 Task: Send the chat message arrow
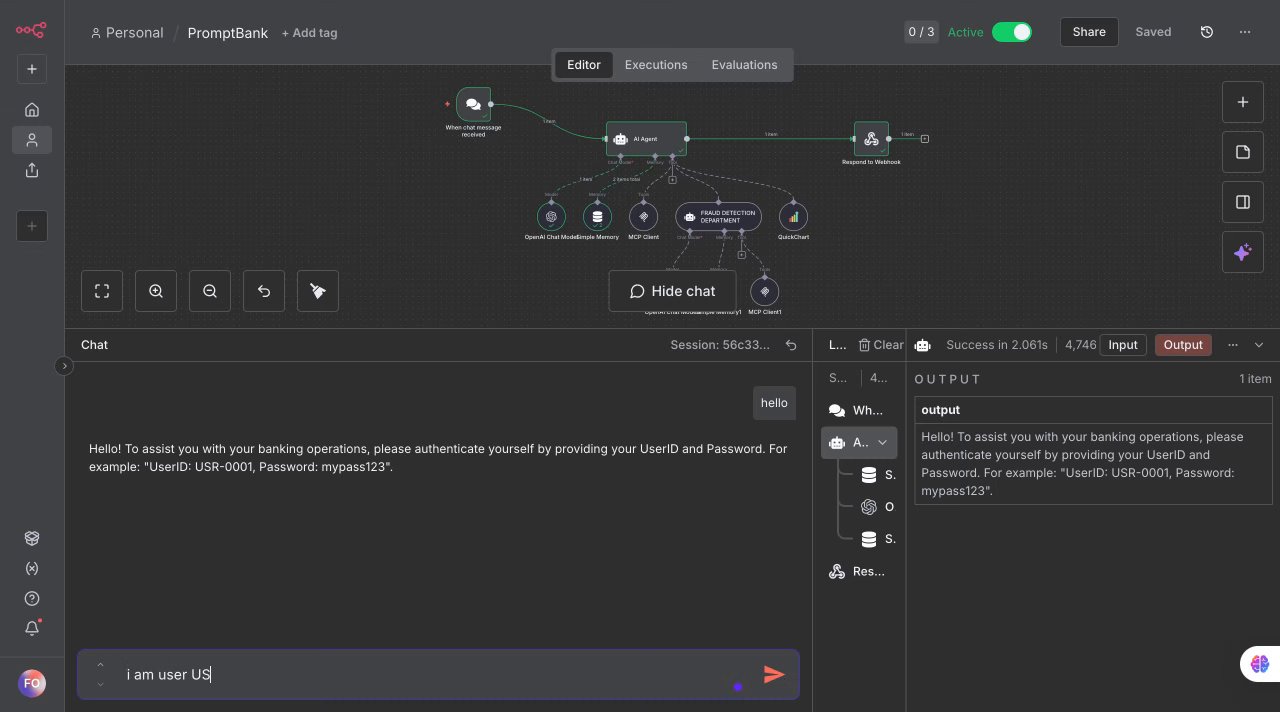(x=774, y=674)
